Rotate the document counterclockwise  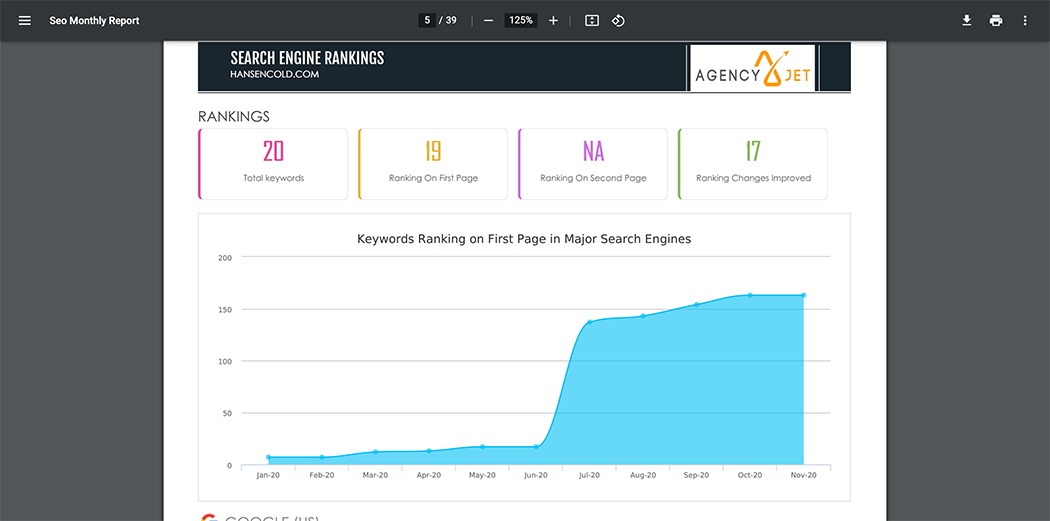pos(618,21)
